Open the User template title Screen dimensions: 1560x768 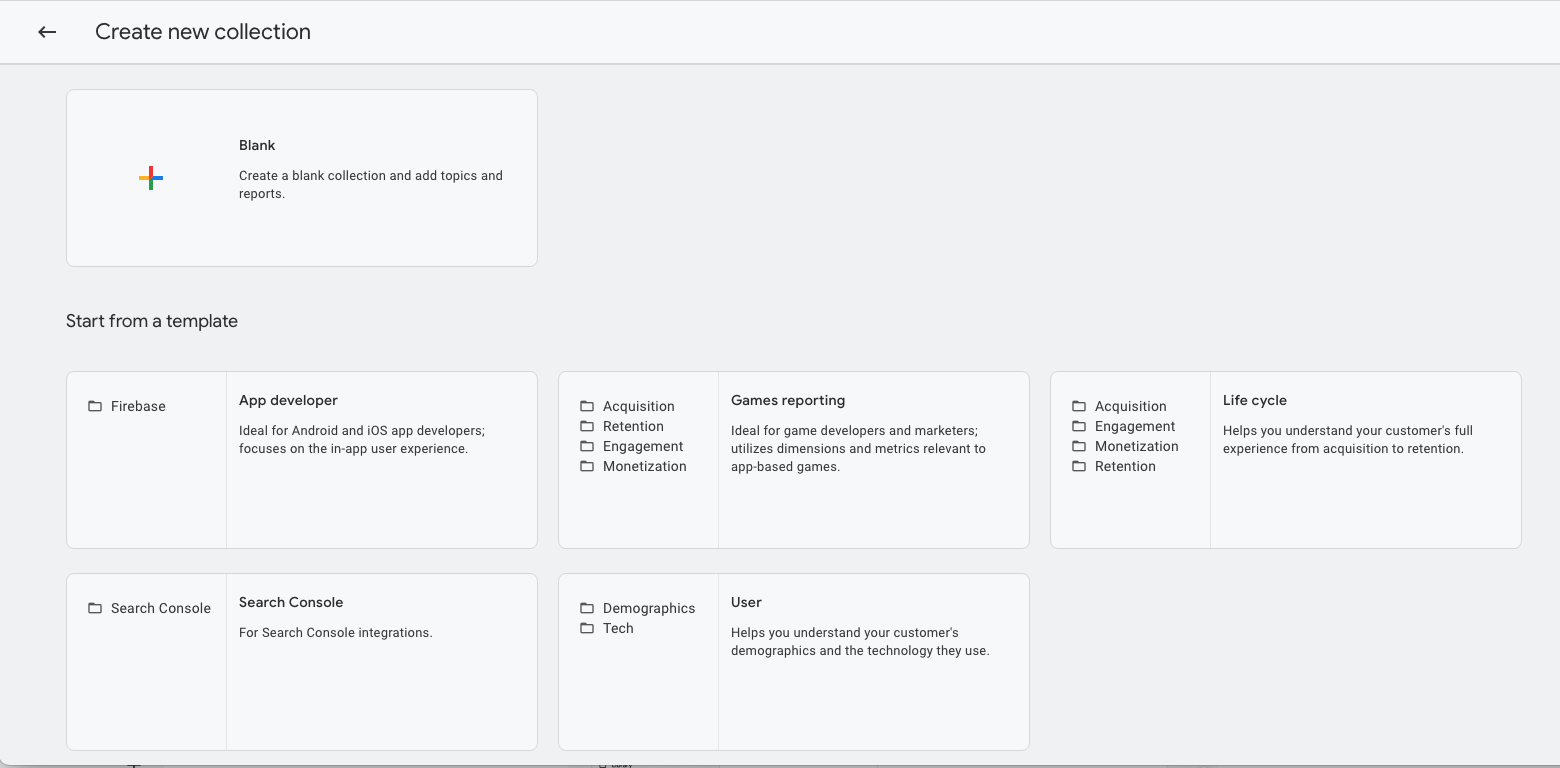(746, 602)
